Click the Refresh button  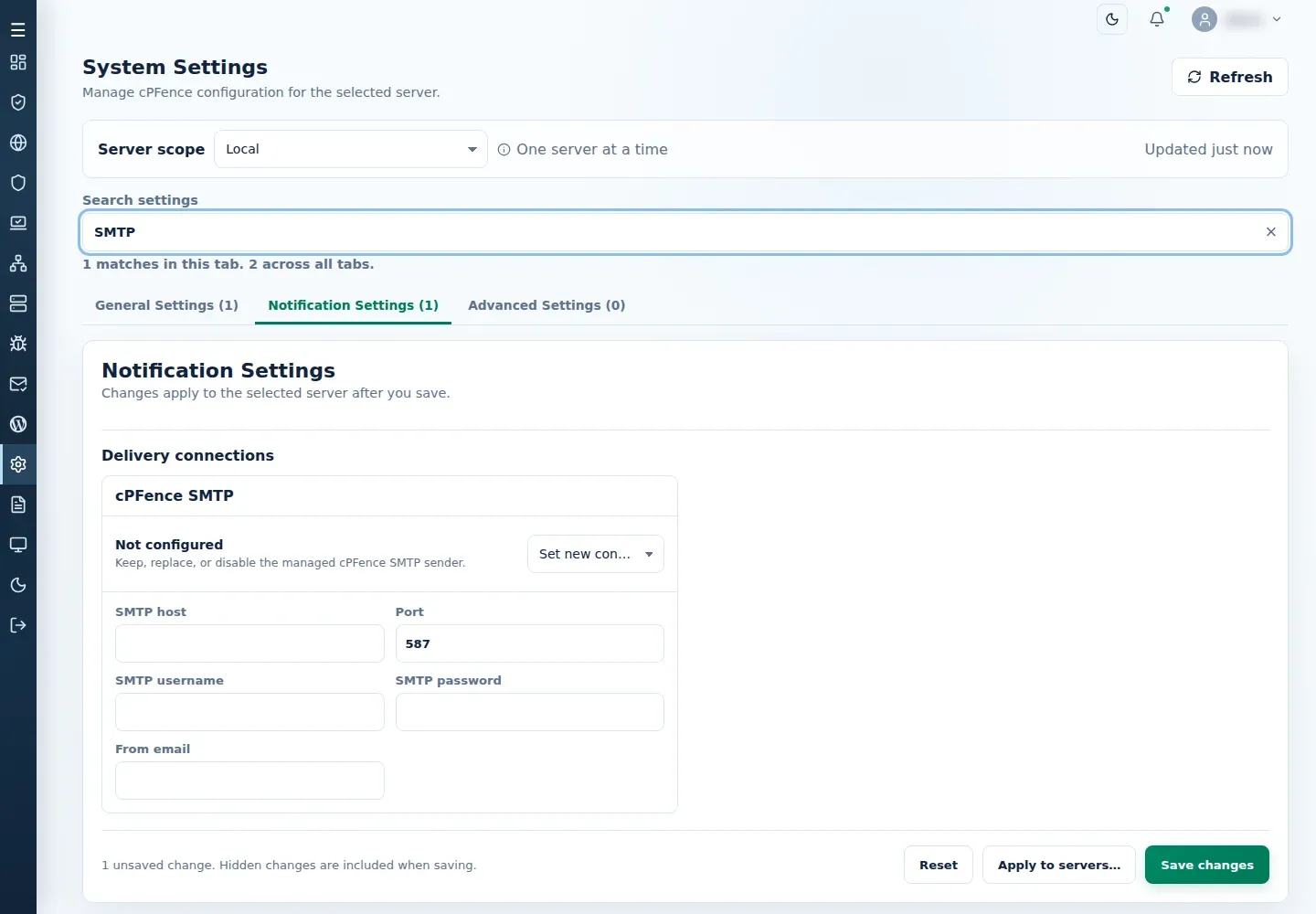pyautogui.click(x=1230, y=77)
